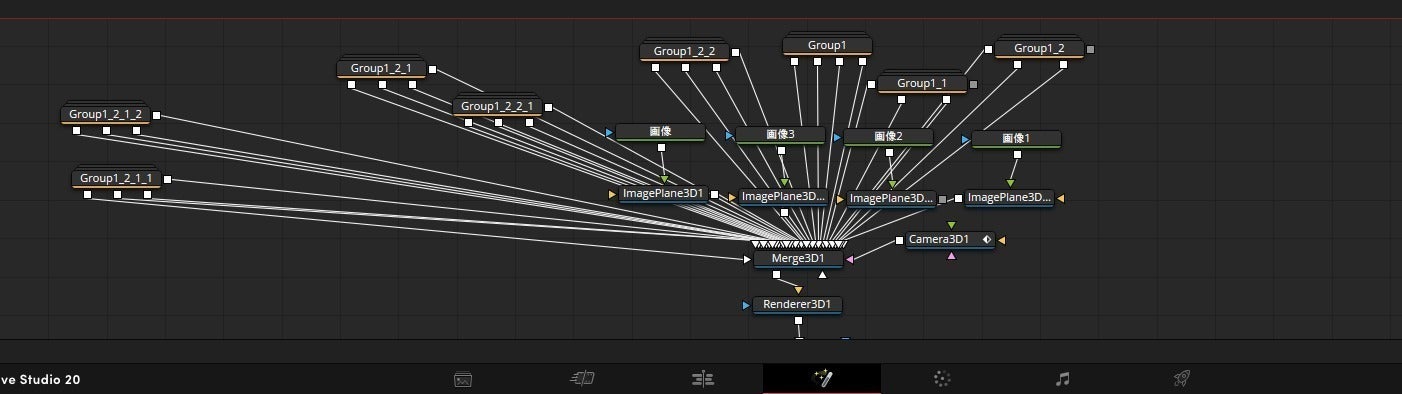The width and height of the screenshot is (1402, 394).
Task: Click yellow input arrow above Renderer3D1
Action: pos(798,290)
